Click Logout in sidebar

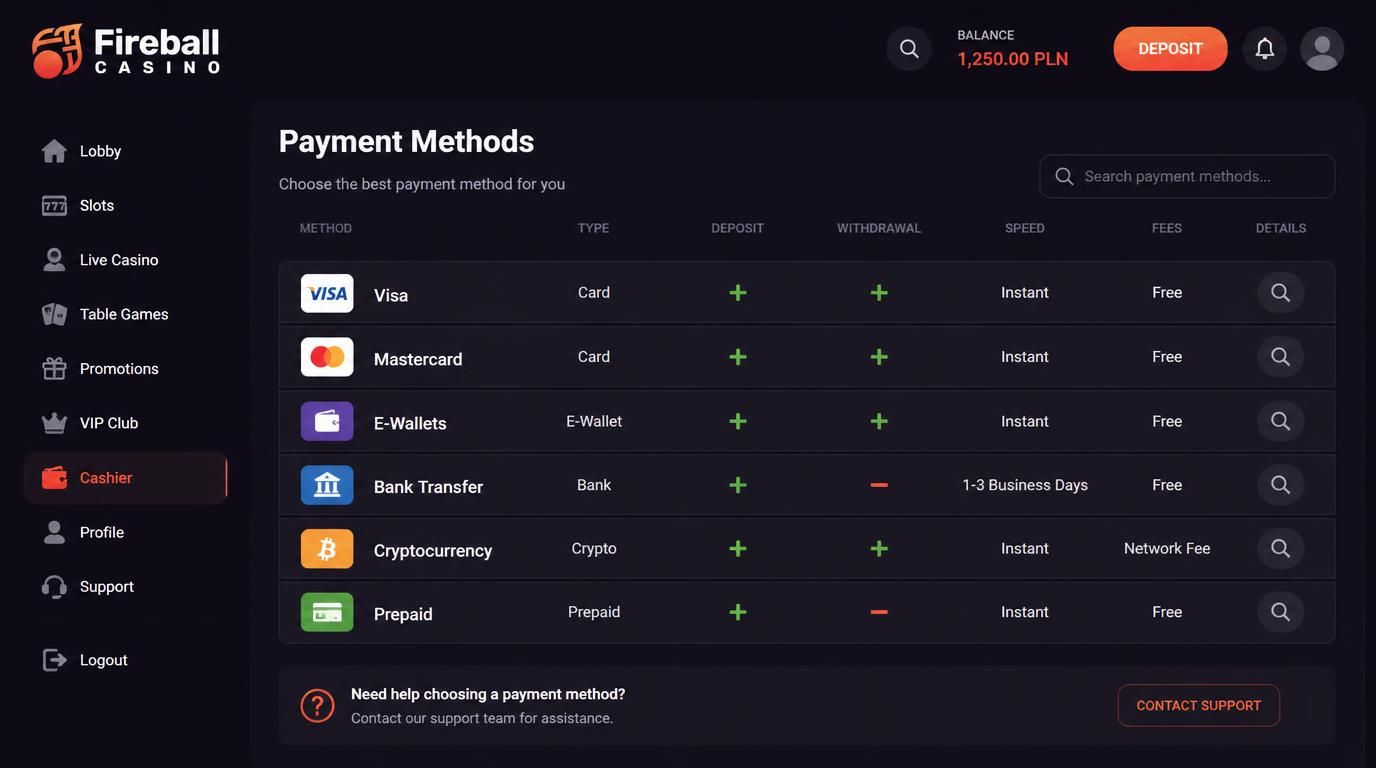126,660
